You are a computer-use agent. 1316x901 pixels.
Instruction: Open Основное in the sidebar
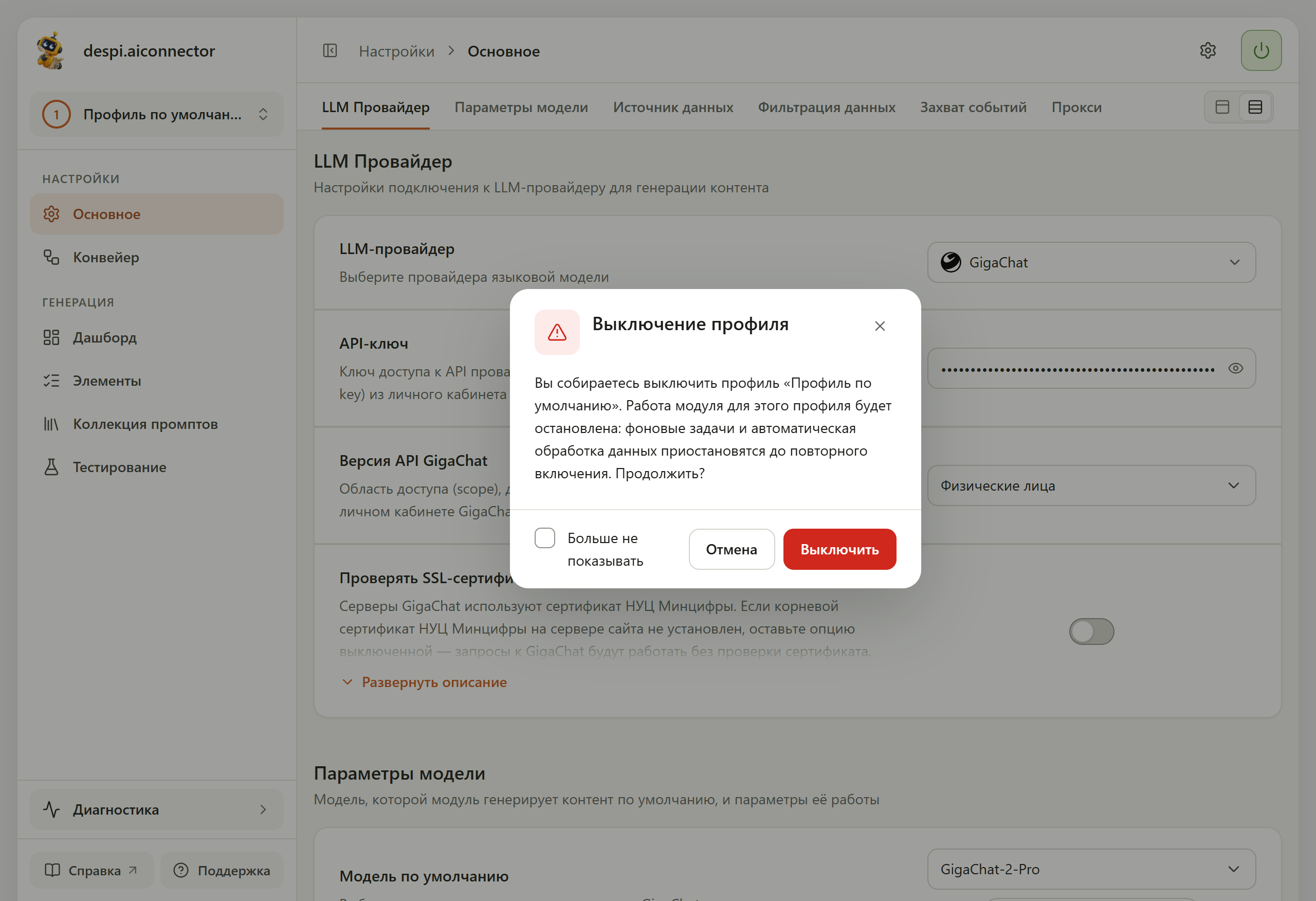[x=157, y=214]
